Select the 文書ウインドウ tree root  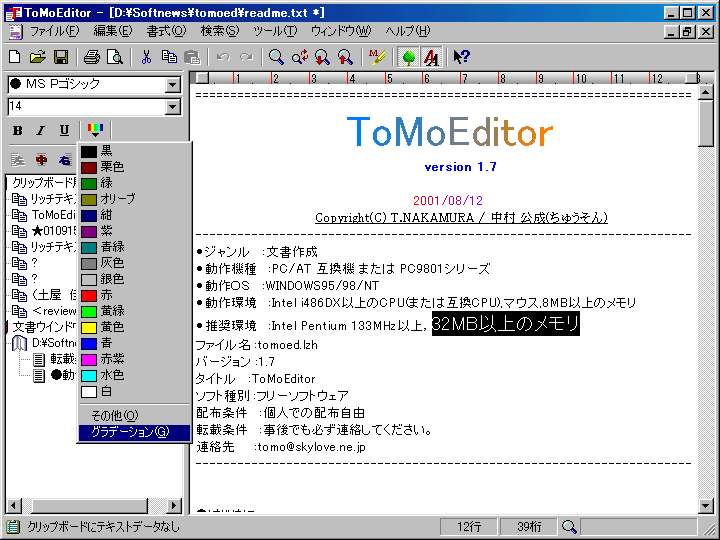tap(43, 327)
